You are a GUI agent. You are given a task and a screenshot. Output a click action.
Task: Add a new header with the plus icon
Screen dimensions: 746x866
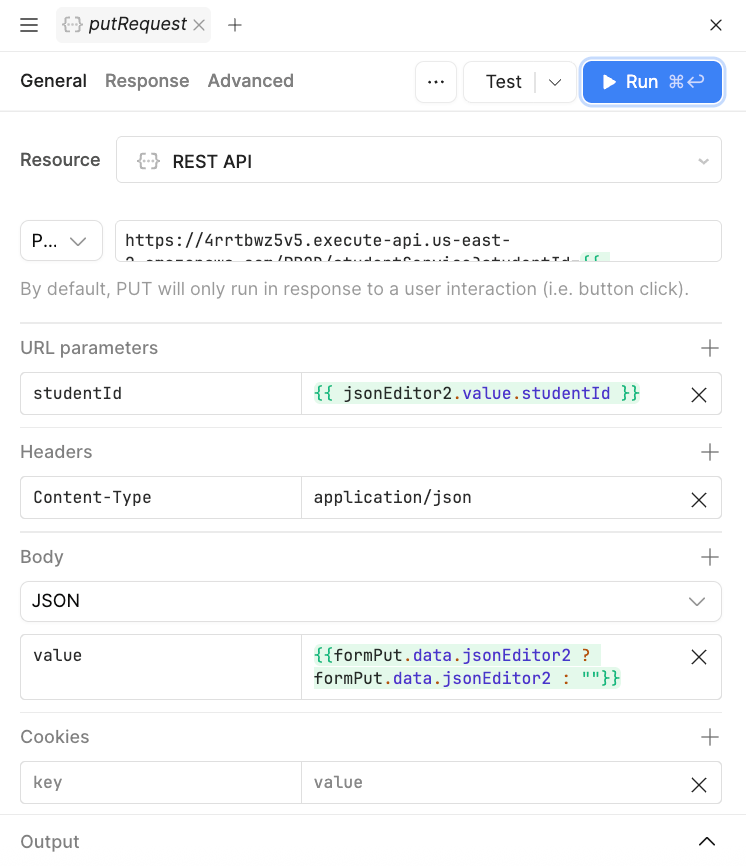coord(709,452)
